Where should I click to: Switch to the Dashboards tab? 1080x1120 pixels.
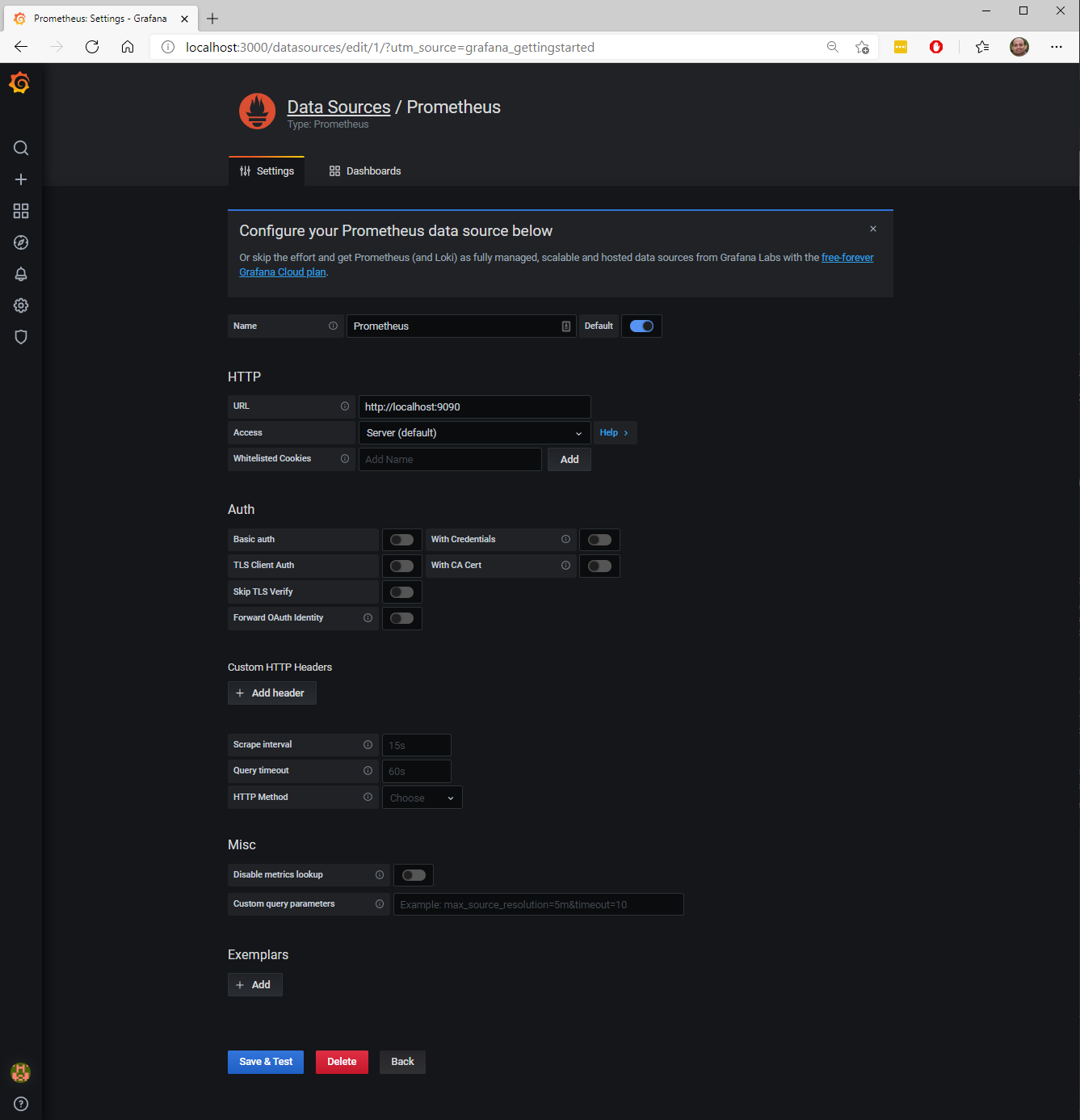pyautogui.click(x=364, y=171)
